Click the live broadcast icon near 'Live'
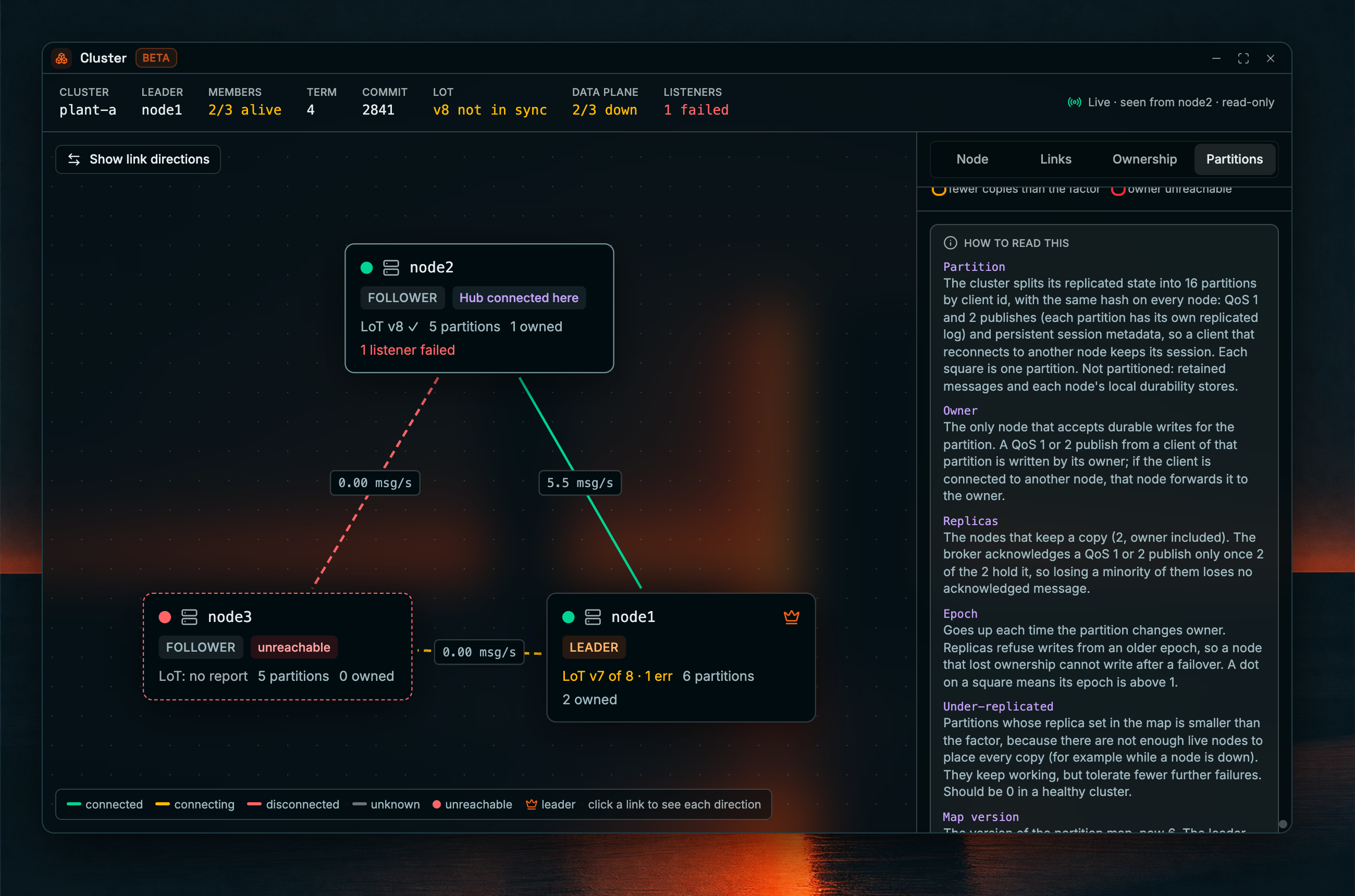The width and height of the screenshot is (1355, 896). [x=1074, y=102]
